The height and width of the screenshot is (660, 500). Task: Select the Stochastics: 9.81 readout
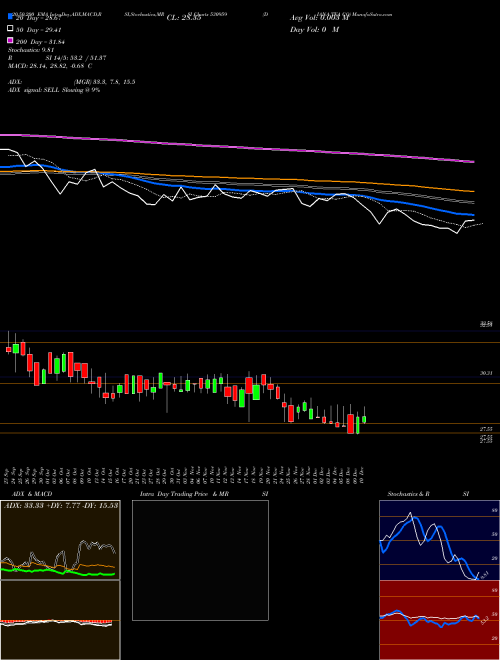(x=29, y=50)
